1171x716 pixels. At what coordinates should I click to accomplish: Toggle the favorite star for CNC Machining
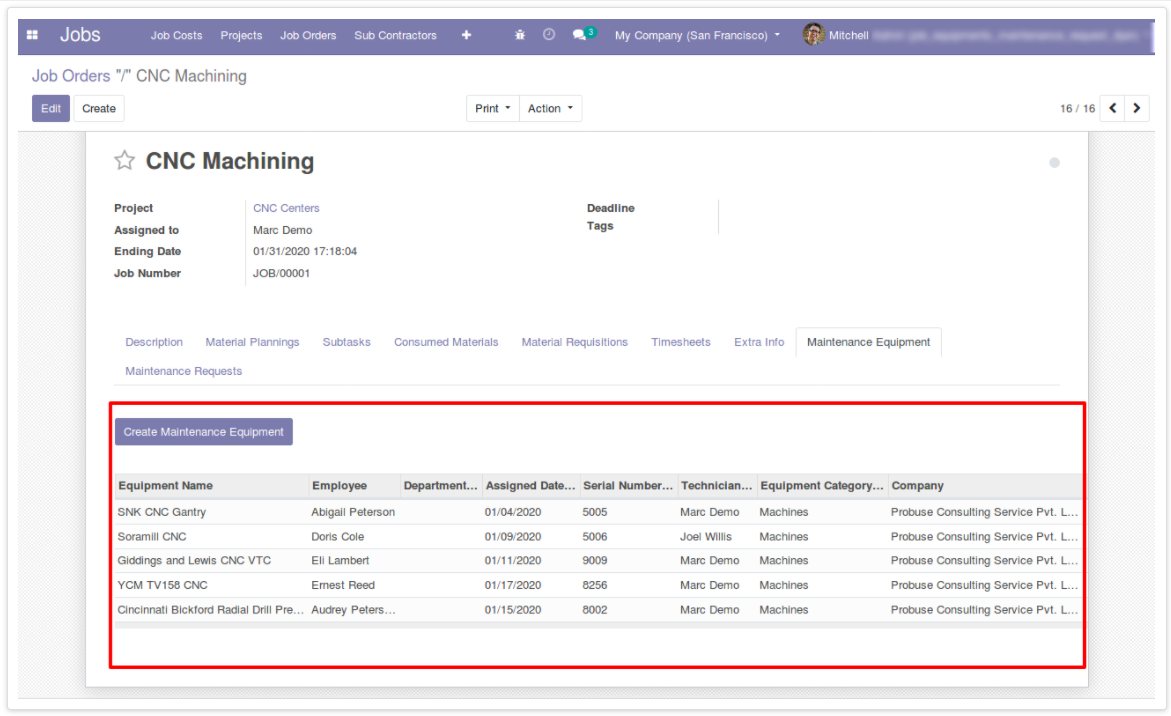click(x=124, y=161)
